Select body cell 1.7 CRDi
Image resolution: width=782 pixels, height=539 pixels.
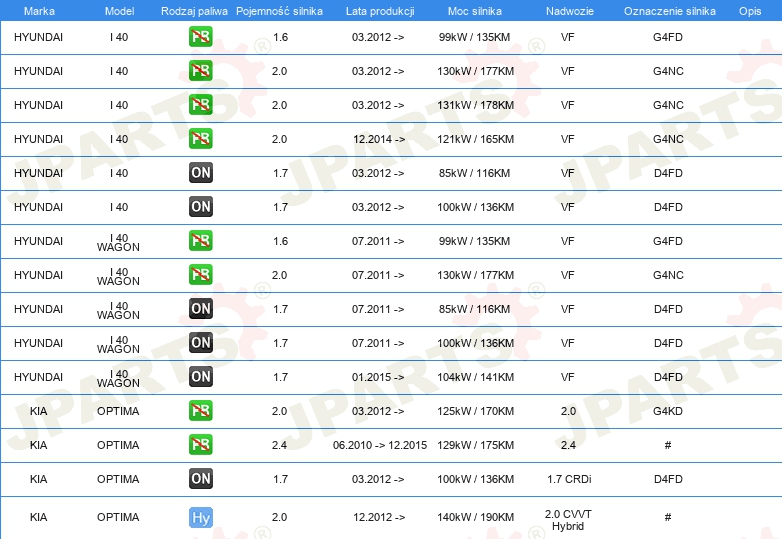click(569, 479)
